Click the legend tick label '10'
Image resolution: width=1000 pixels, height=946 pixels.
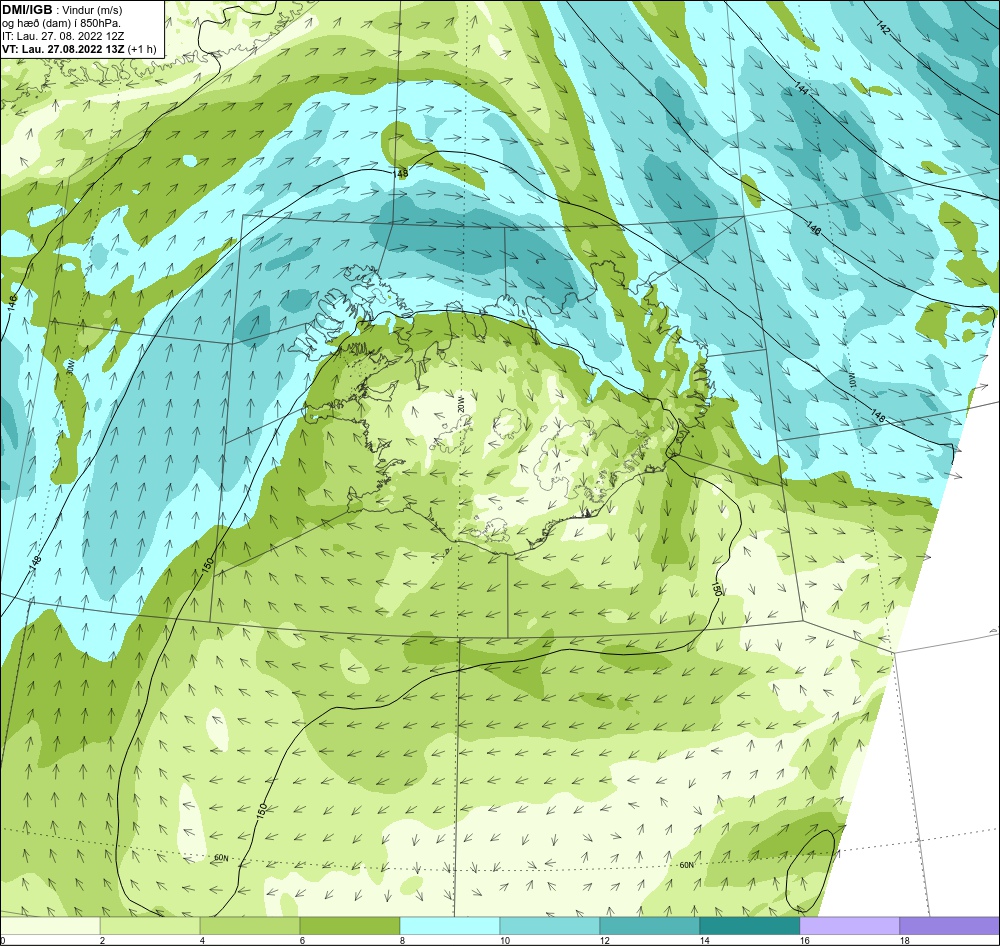504,940
